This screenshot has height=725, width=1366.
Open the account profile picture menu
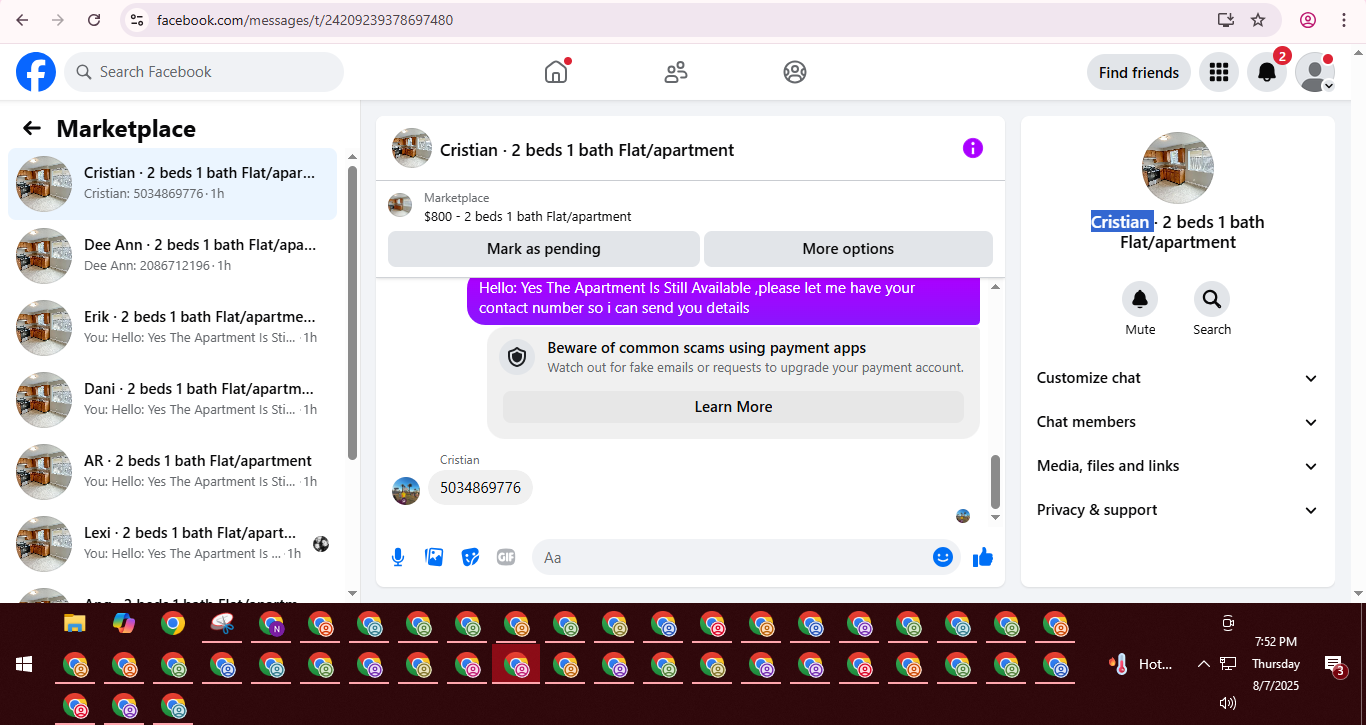pos(1314,72)
